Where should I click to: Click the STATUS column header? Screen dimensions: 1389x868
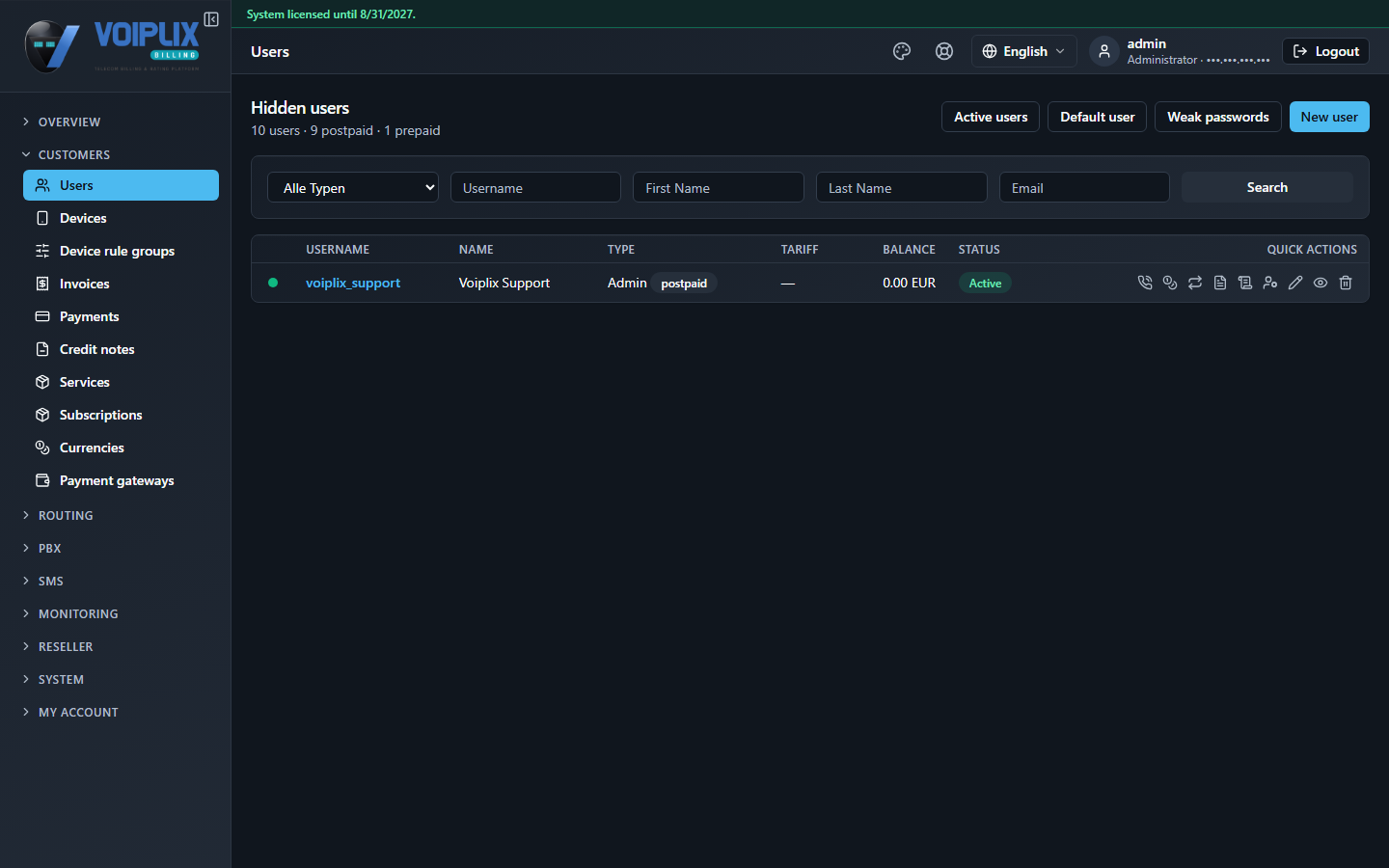(979, 249)
